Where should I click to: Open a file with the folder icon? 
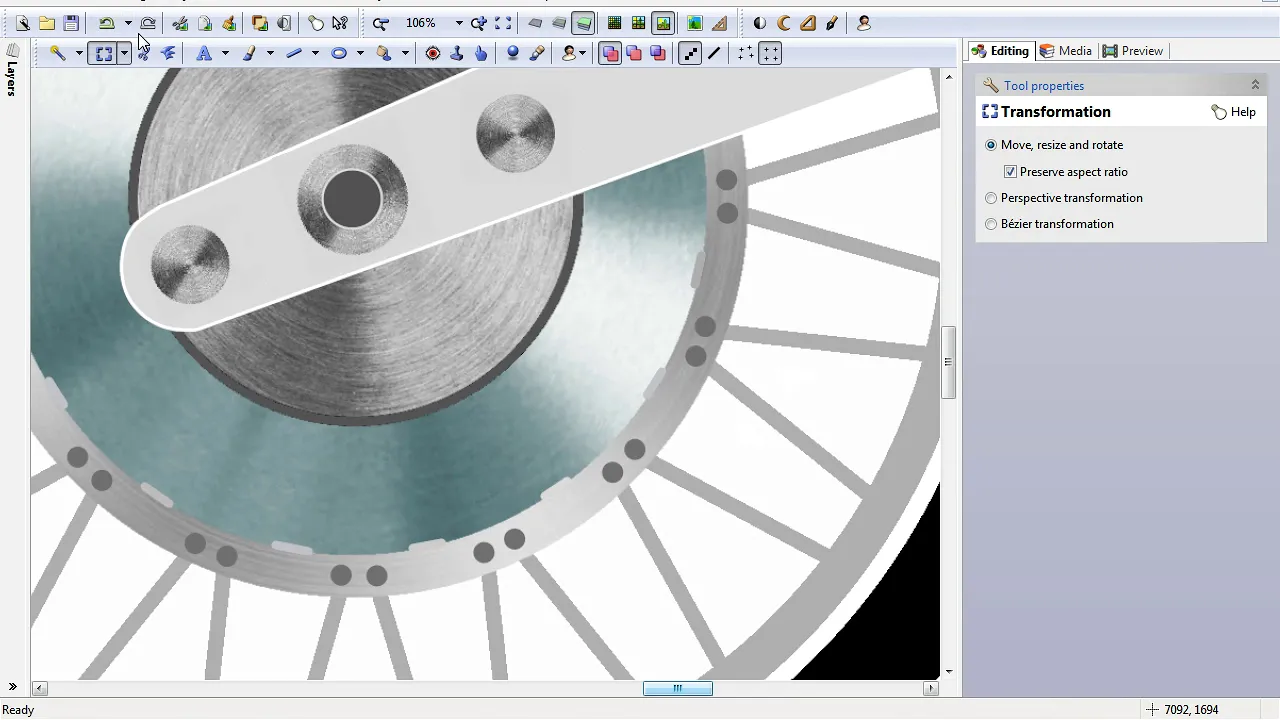[47, 23]
